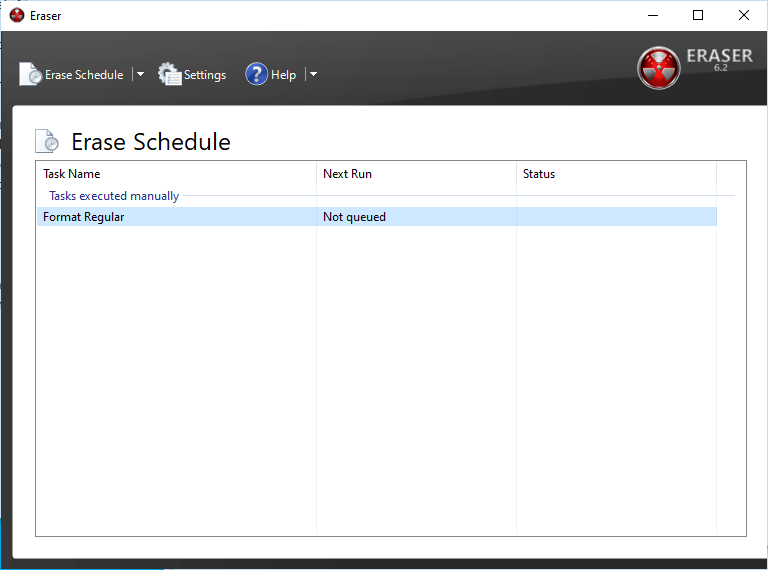Open Settings via the gear icon
Screen dimensions: 768x570
(x=169, y=74)
